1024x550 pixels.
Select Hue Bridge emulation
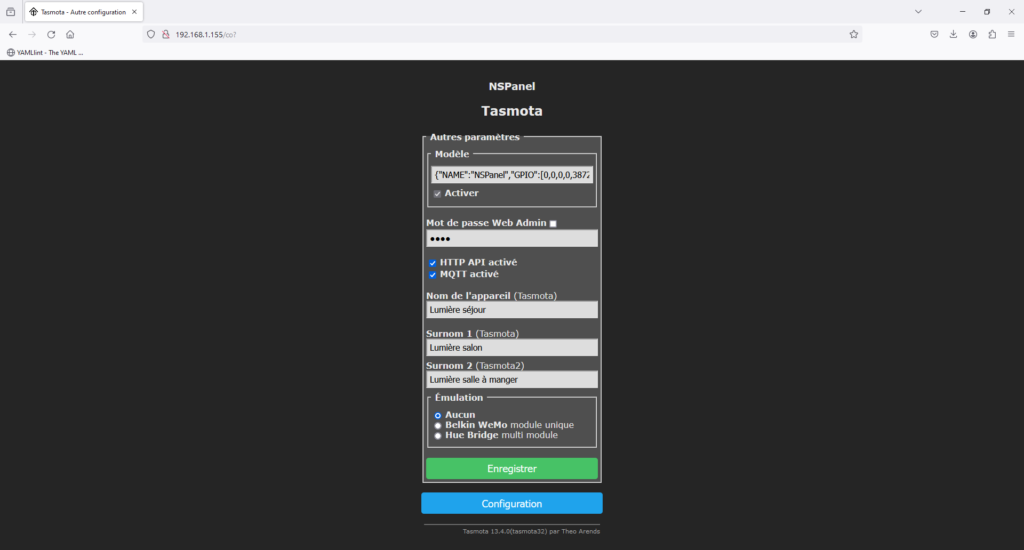click(438, 436)
